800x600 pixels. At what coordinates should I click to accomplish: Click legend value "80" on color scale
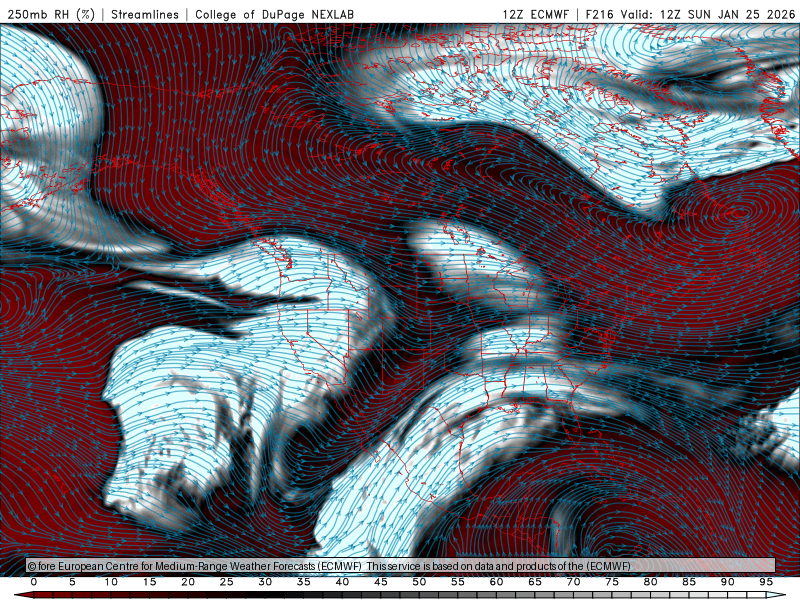pyautogui.click(x=651, y=582)
